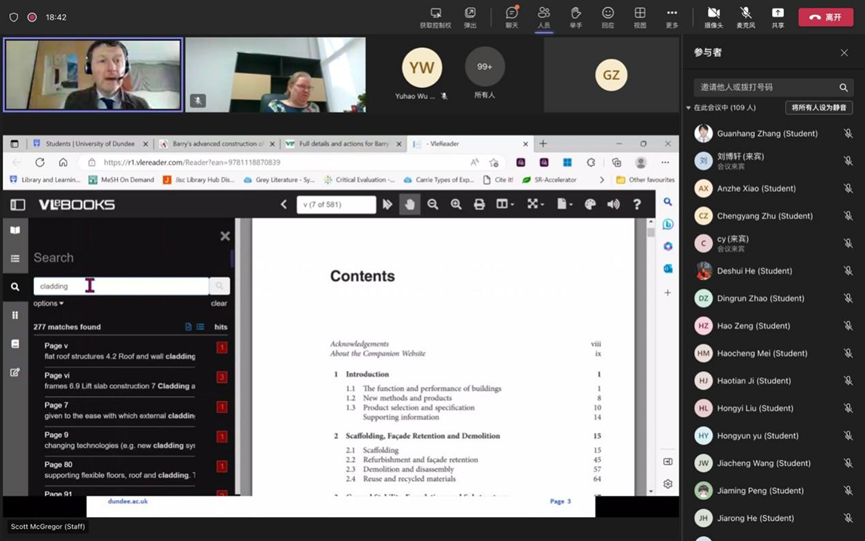The image size is (865, 541).
Task: Zoom in the book page
Action: coord(456,204)
